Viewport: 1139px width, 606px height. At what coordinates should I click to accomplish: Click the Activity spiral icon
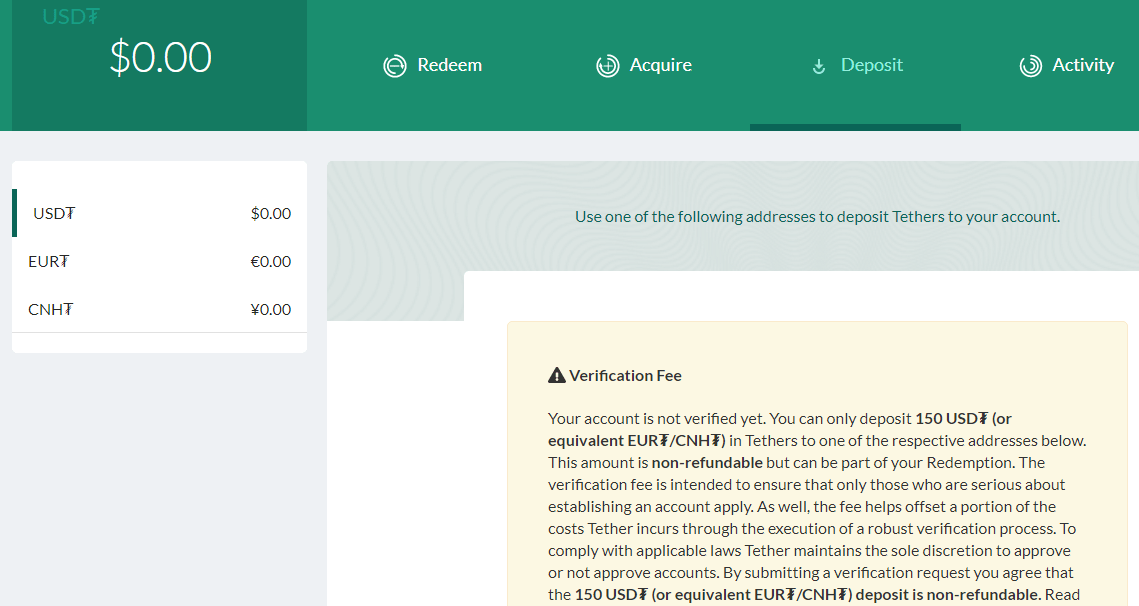click(1030, 66)
